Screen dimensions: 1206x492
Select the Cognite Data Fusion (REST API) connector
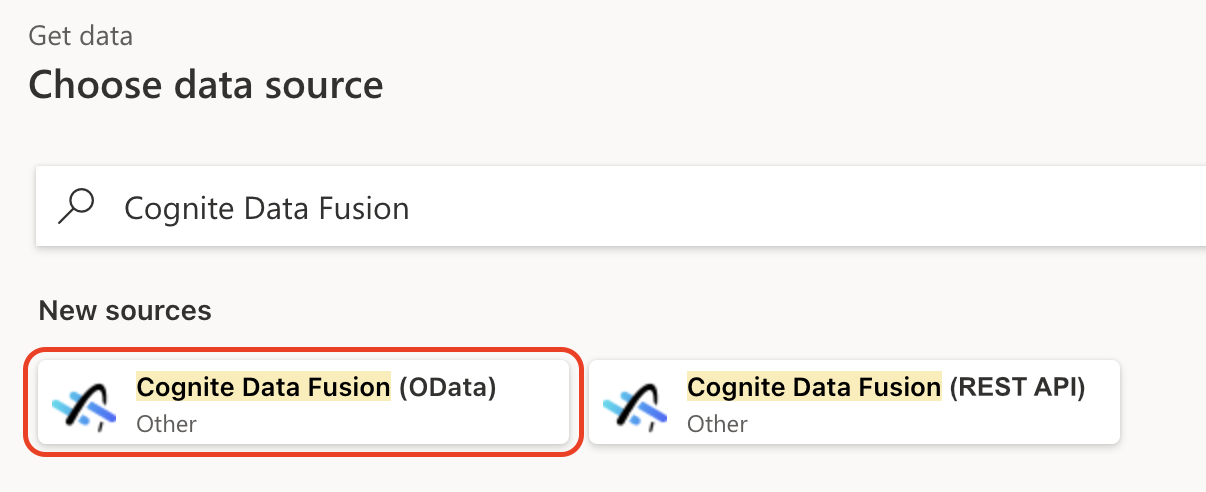854,402
